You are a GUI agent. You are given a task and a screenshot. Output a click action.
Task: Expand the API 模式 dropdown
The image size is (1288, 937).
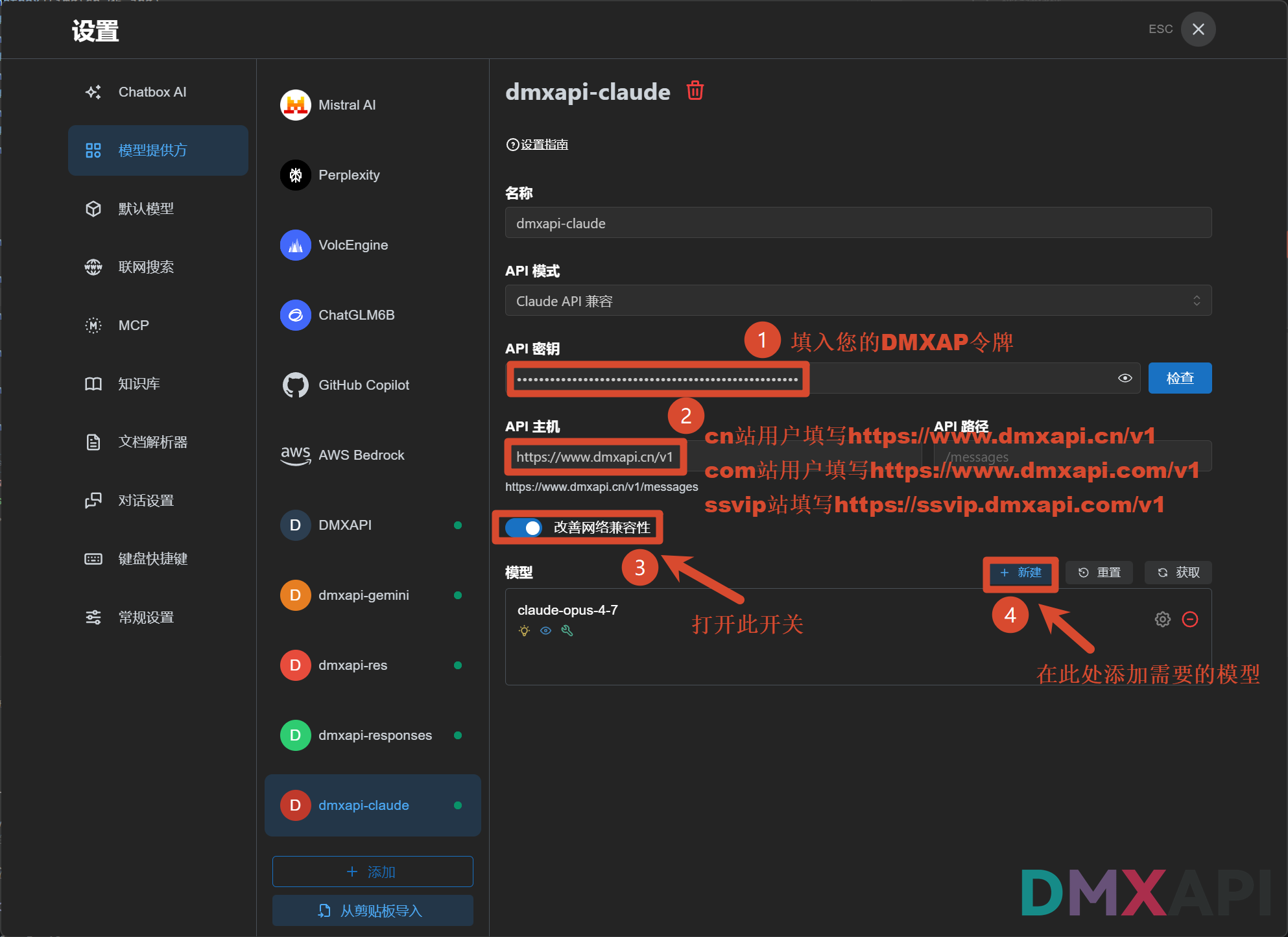tap(859, 301)
